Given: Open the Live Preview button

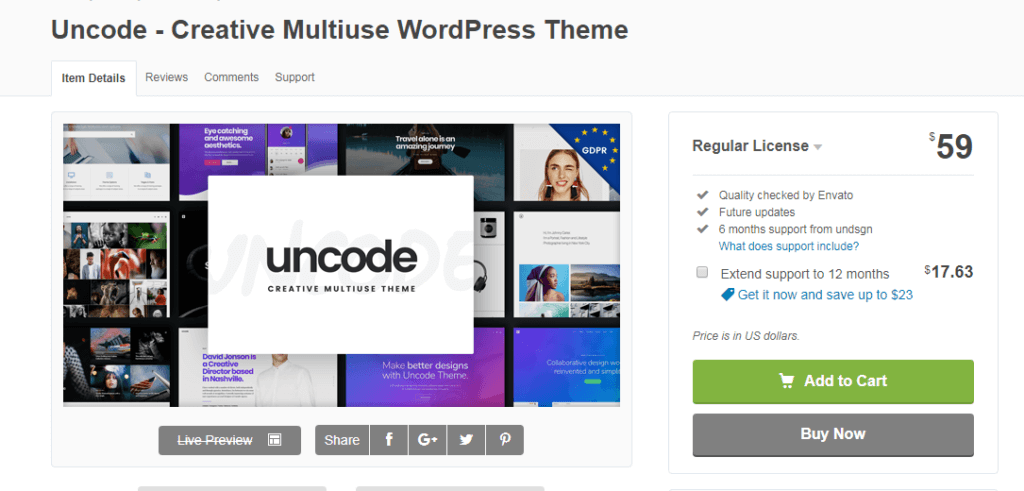Looking at the screenshot, I should 230,440.
